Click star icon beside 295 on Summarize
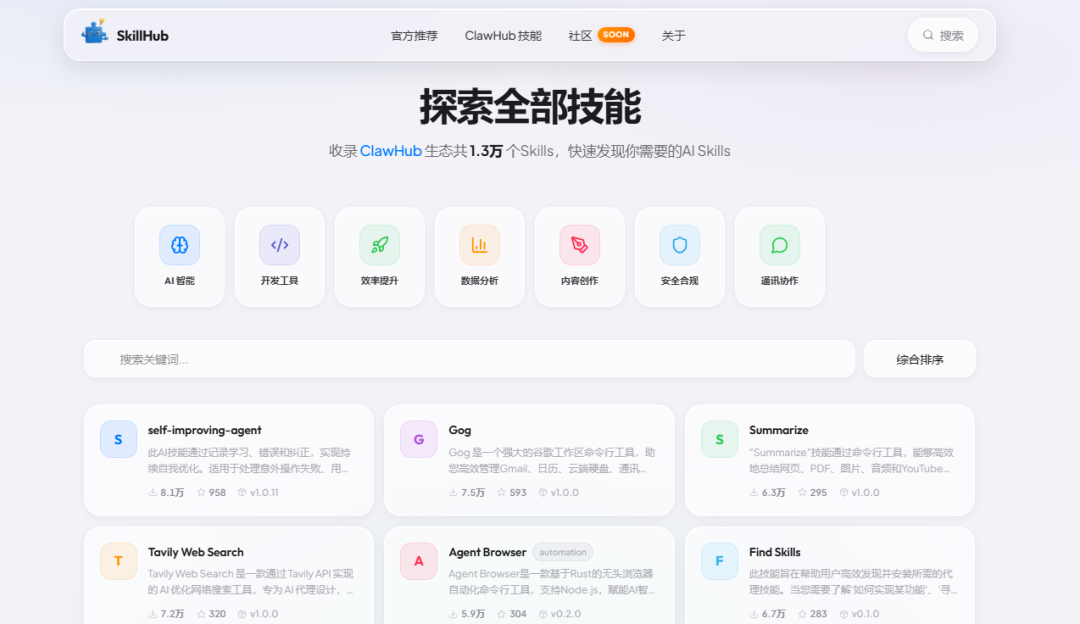Screen dimensions: 1080x624 point(802,492)
